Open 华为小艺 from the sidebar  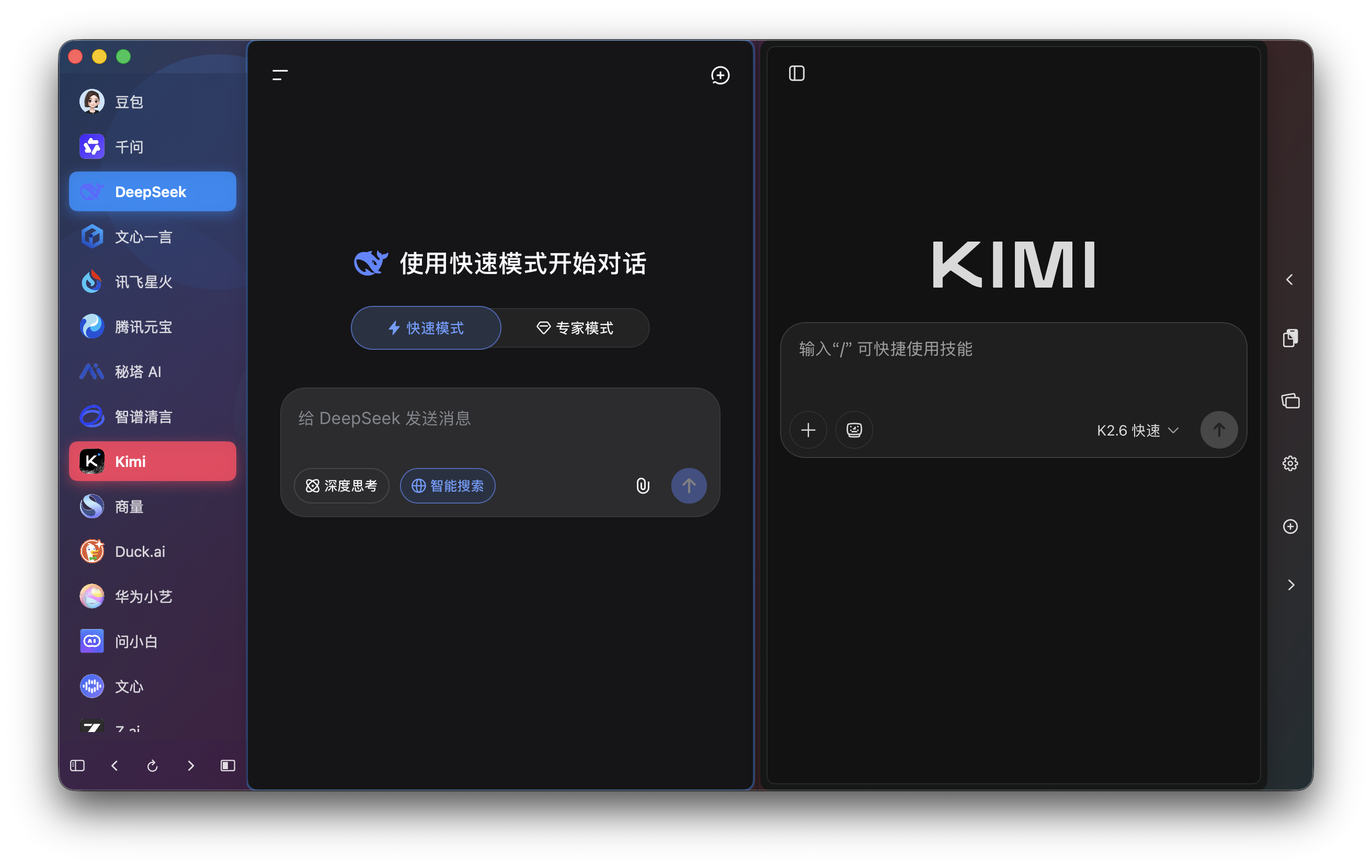pyautogui.click(x=152, y=596)
